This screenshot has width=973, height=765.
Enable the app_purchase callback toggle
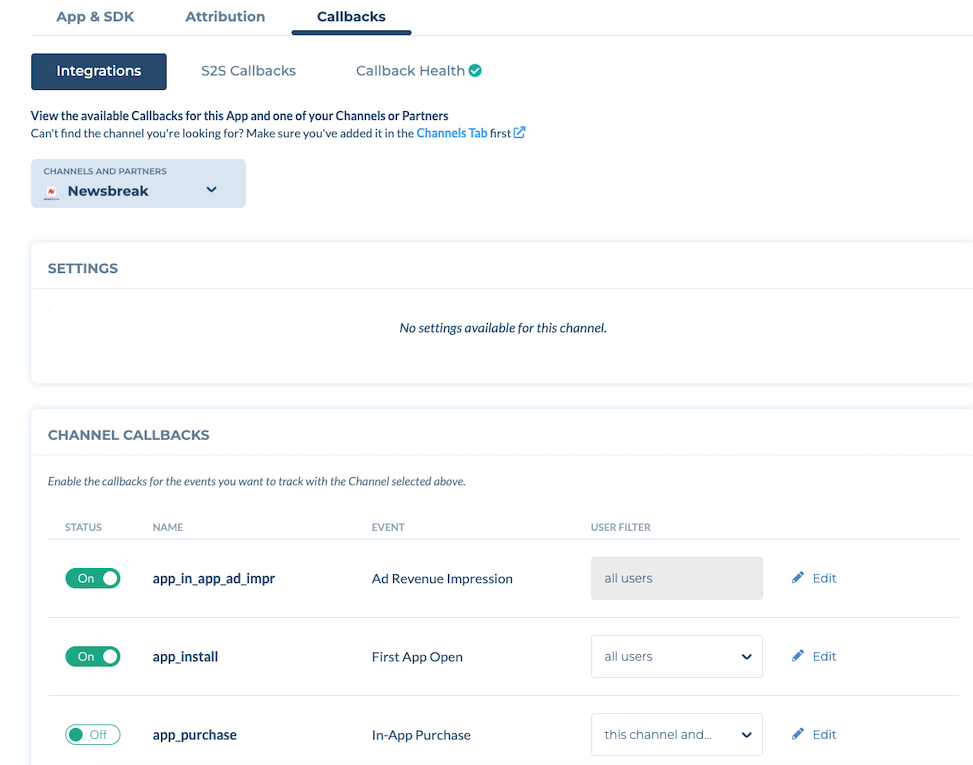pos(93,734)
